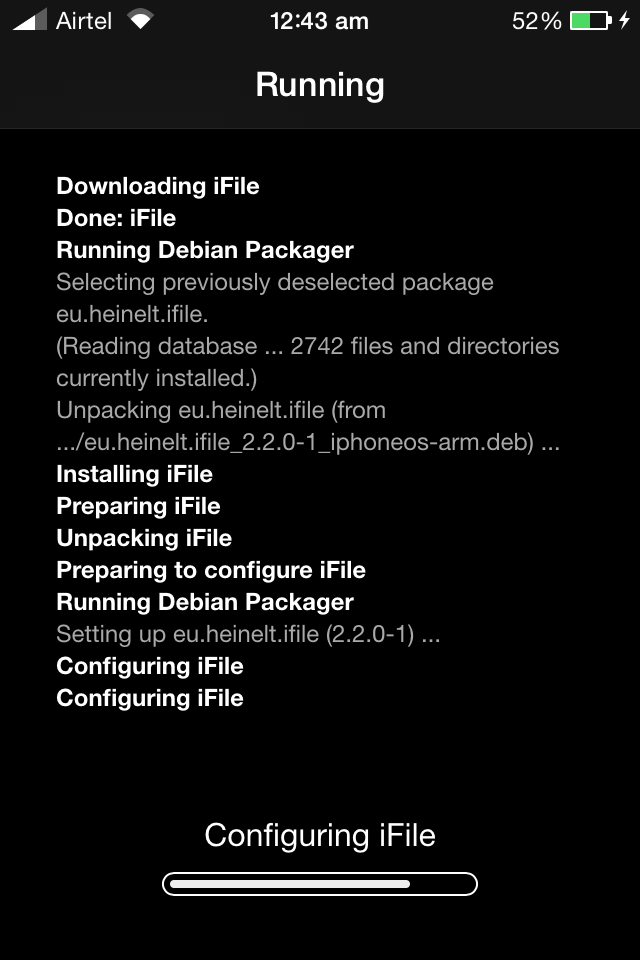
Task: Tap the Preparing to configure iFile line
Action: tap(211, 570)
